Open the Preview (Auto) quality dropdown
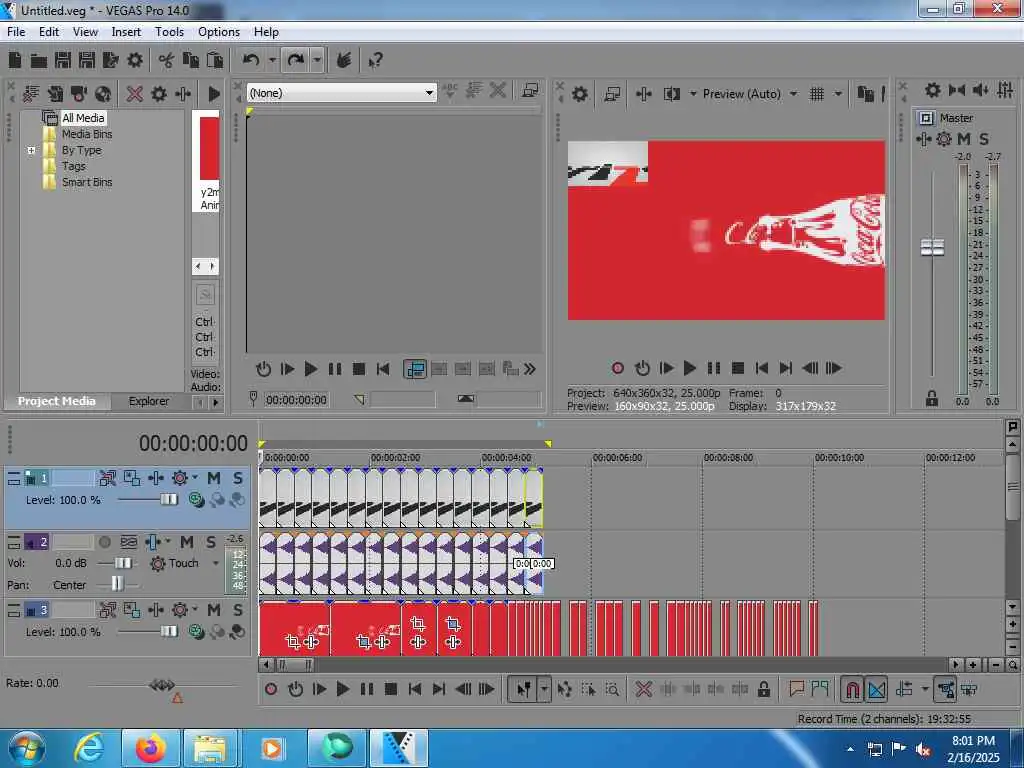The image size is (1024, 768). pos(750,94)
